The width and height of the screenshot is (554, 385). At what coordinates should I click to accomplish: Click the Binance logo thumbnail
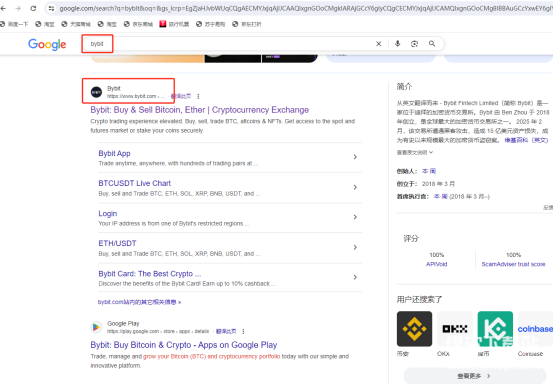coord(414,329)
